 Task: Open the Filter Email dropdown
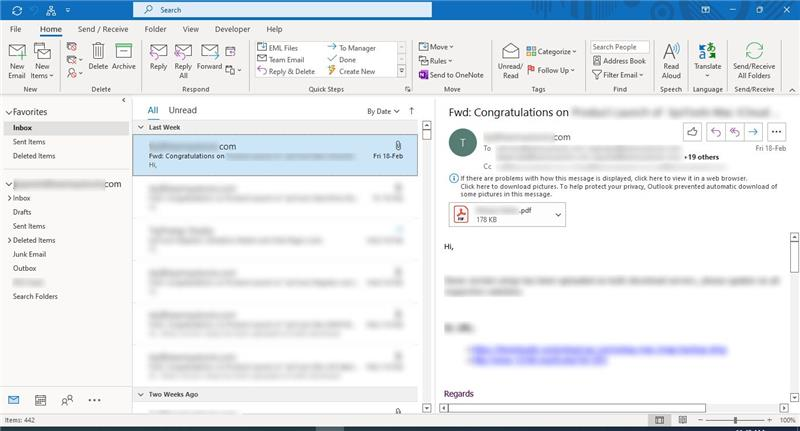click(617, 75)
